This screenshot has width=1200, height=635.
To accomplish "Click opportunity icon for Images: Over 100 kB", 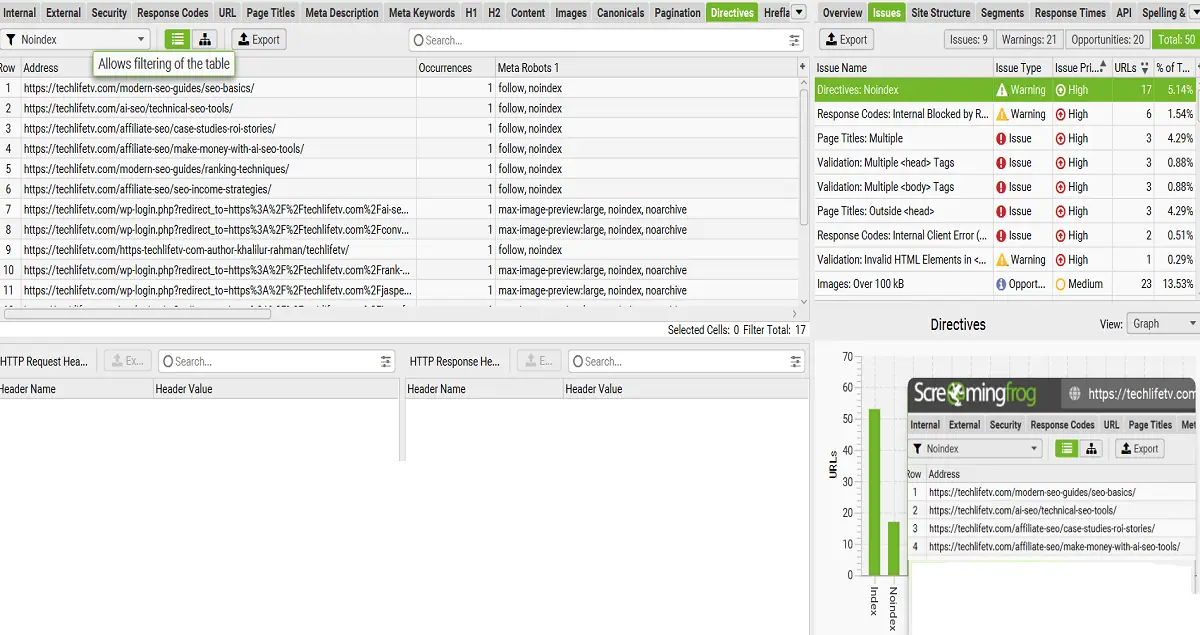I will 1002,284.
